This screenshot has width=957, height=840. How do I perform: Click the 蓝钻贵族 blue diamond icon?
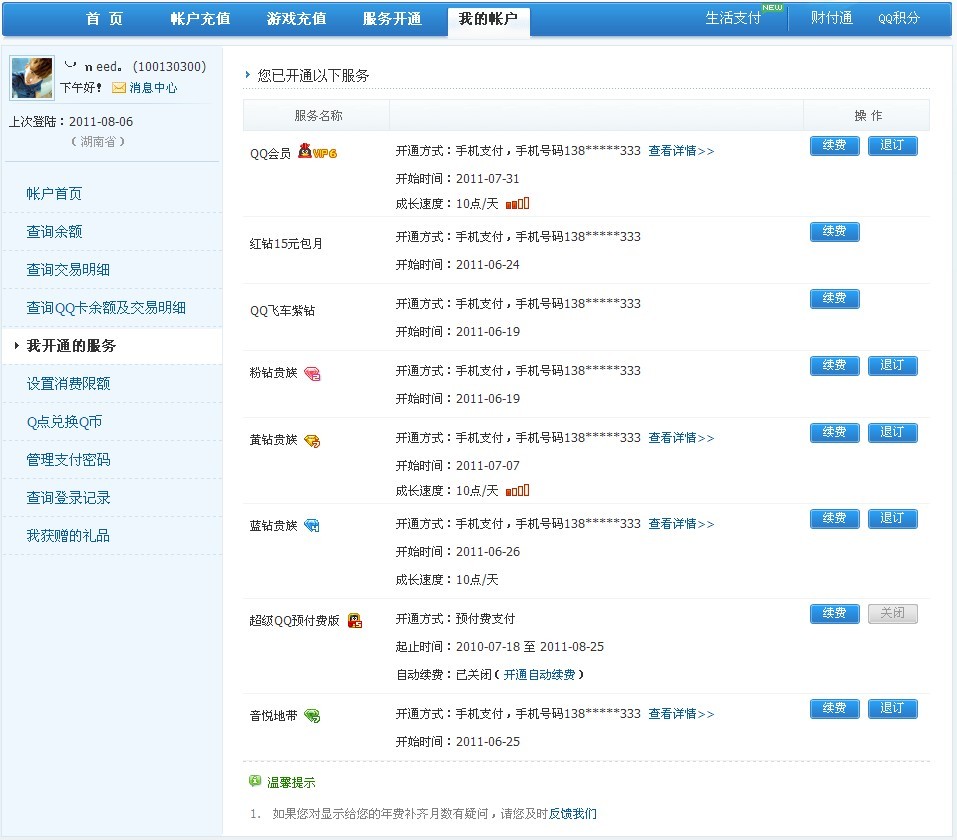point(312,526)
